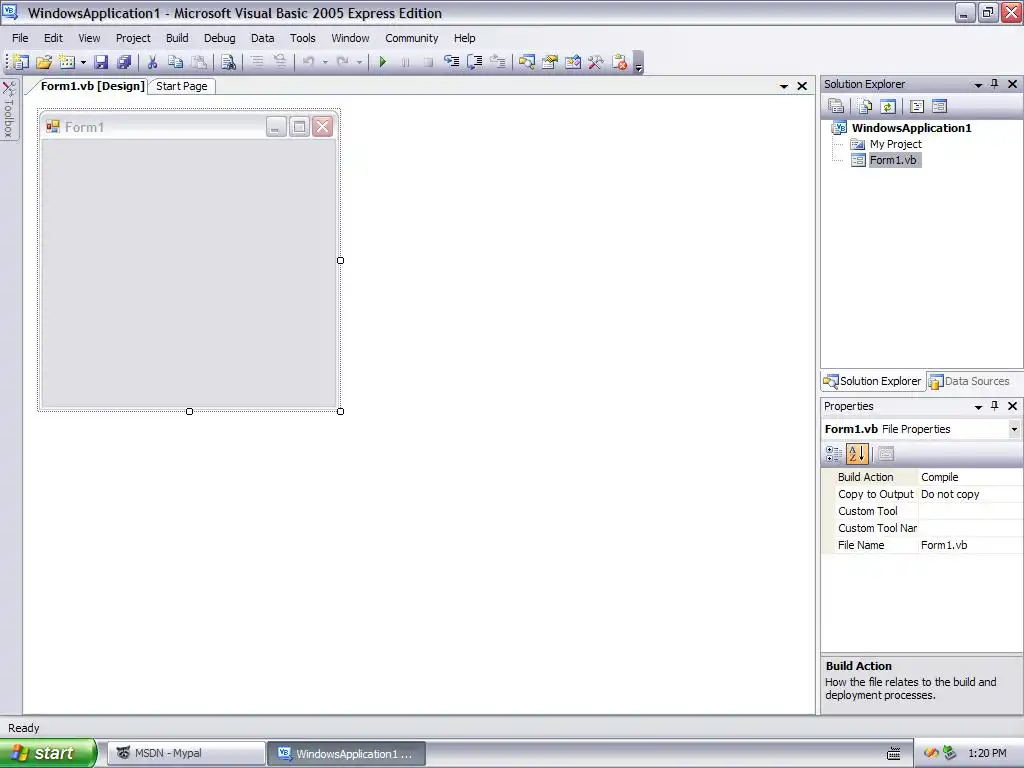Select the Form1.vb [Design] tab

92,86
